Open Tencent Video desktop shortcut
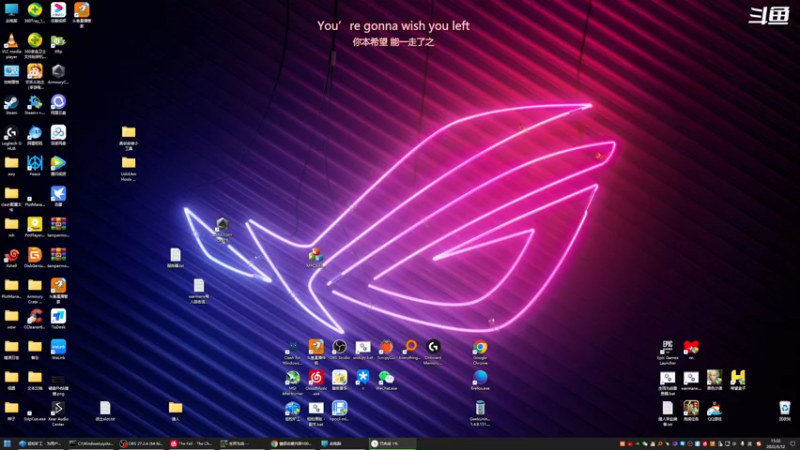 click(x=58, y=166)
